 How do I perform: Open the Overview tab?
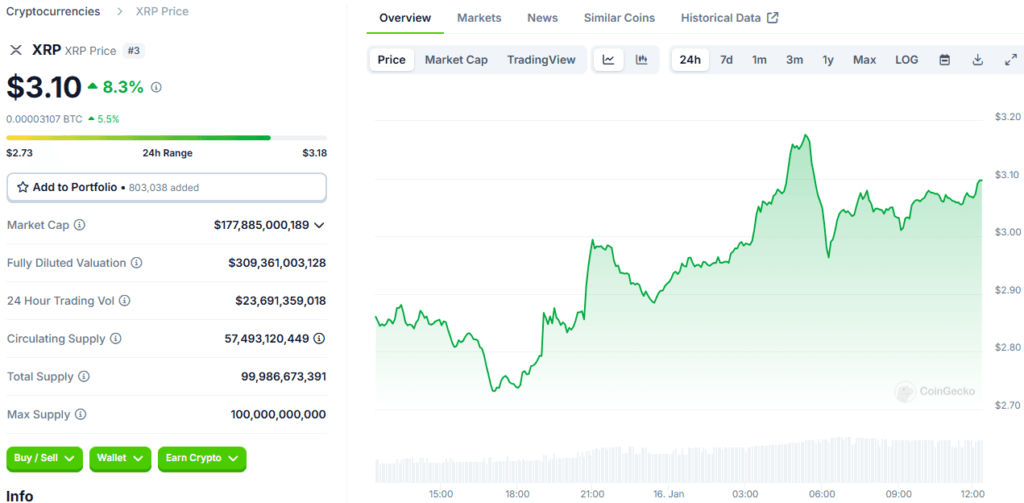click(405, 18)
